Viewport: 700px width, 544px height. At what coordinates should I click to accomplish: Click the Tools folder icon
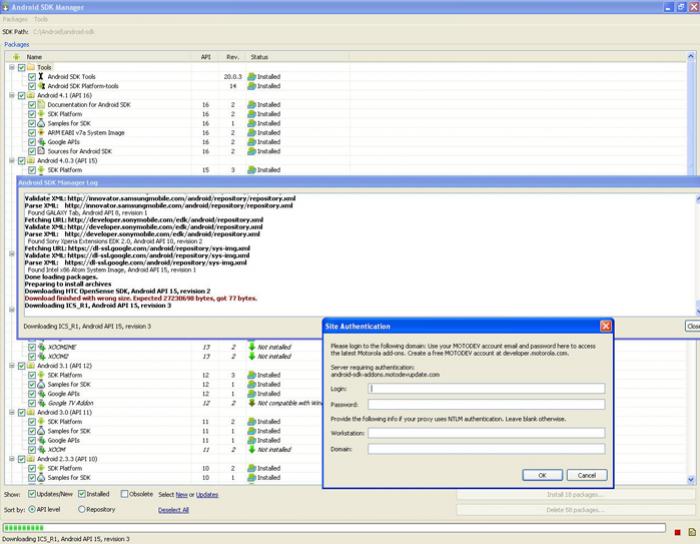point(31,67)
